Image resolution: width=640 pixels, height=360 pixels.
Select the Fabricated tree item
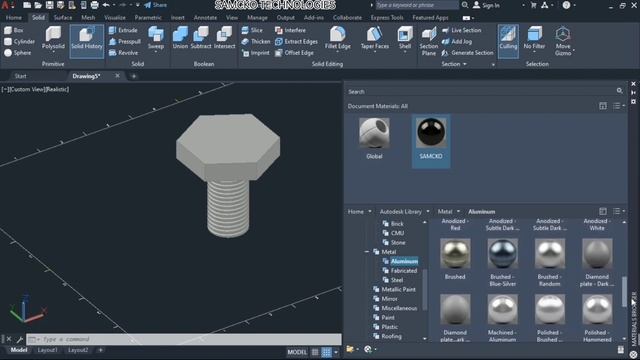pyautogui.click(x=400, y=271)
